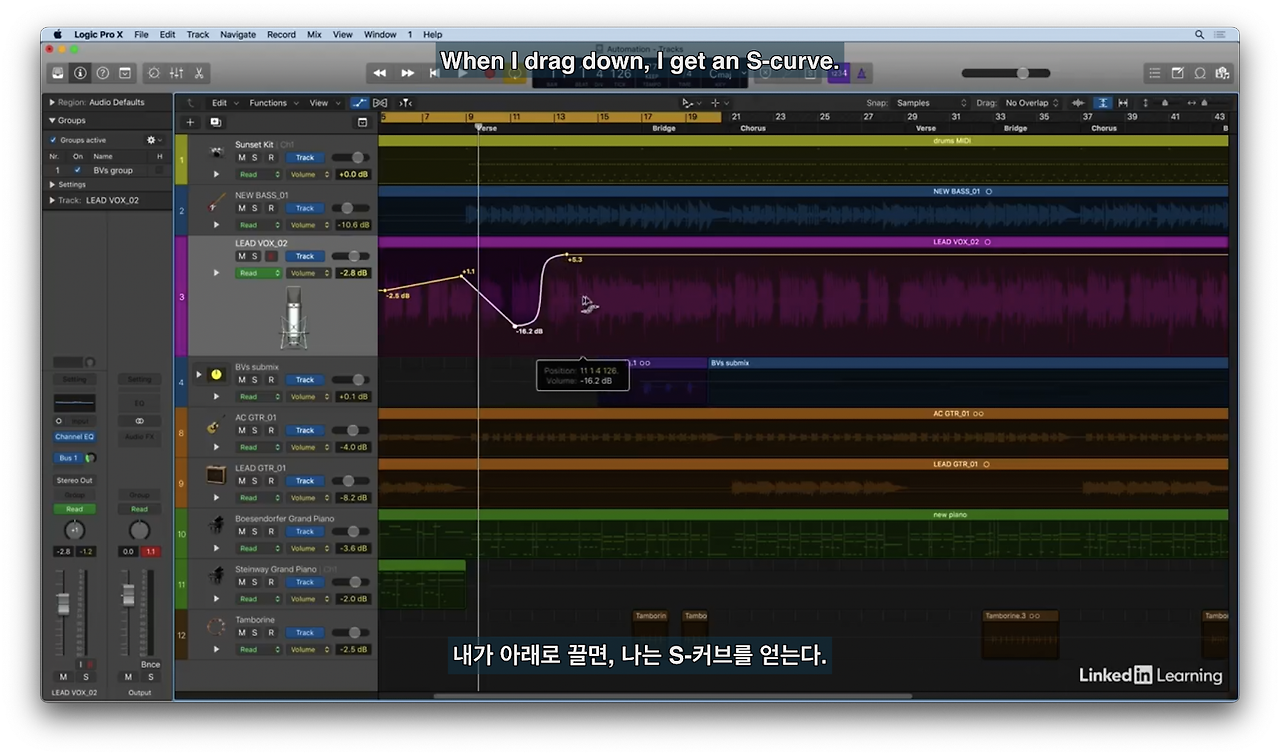The width and height of the screenshot is (1280, 756).
Task: Open Editors scissors button
Action: click(199, 73)
